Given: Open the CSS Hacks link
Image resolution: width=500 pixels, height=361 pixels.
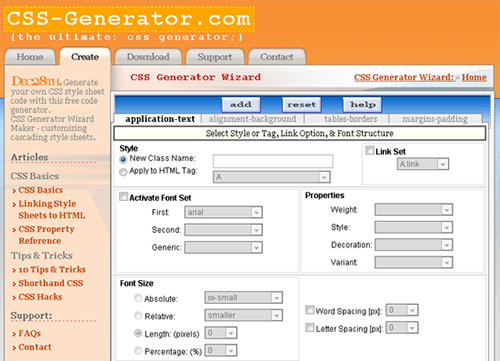Looking at the screenshot, I should click(40, 297).
